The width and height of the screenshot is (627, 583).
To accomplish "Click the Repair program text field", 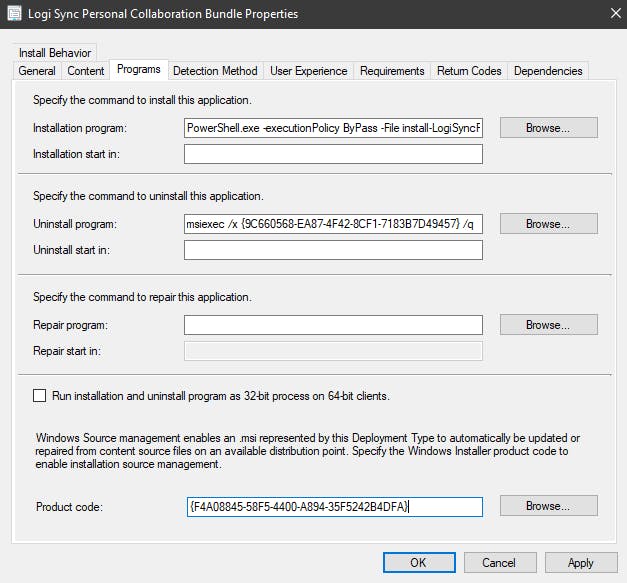I will click(333, 325).
